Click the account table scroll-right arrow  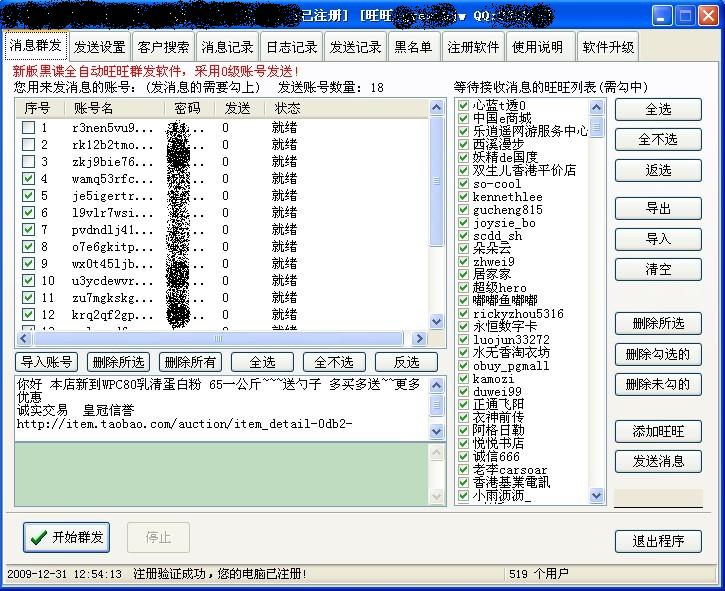419,339
